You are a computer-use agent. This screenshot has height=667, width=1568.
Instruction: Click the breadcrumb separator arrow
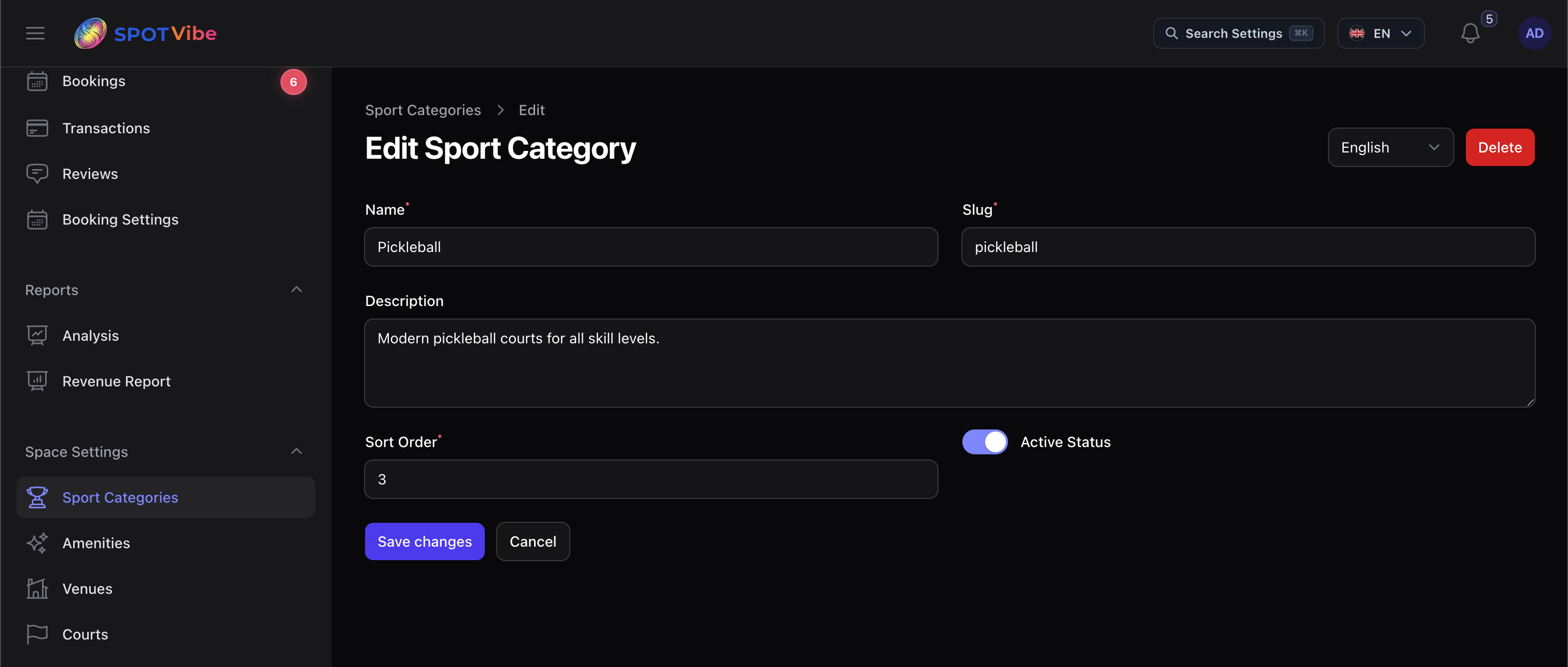(x=500, y=110)
